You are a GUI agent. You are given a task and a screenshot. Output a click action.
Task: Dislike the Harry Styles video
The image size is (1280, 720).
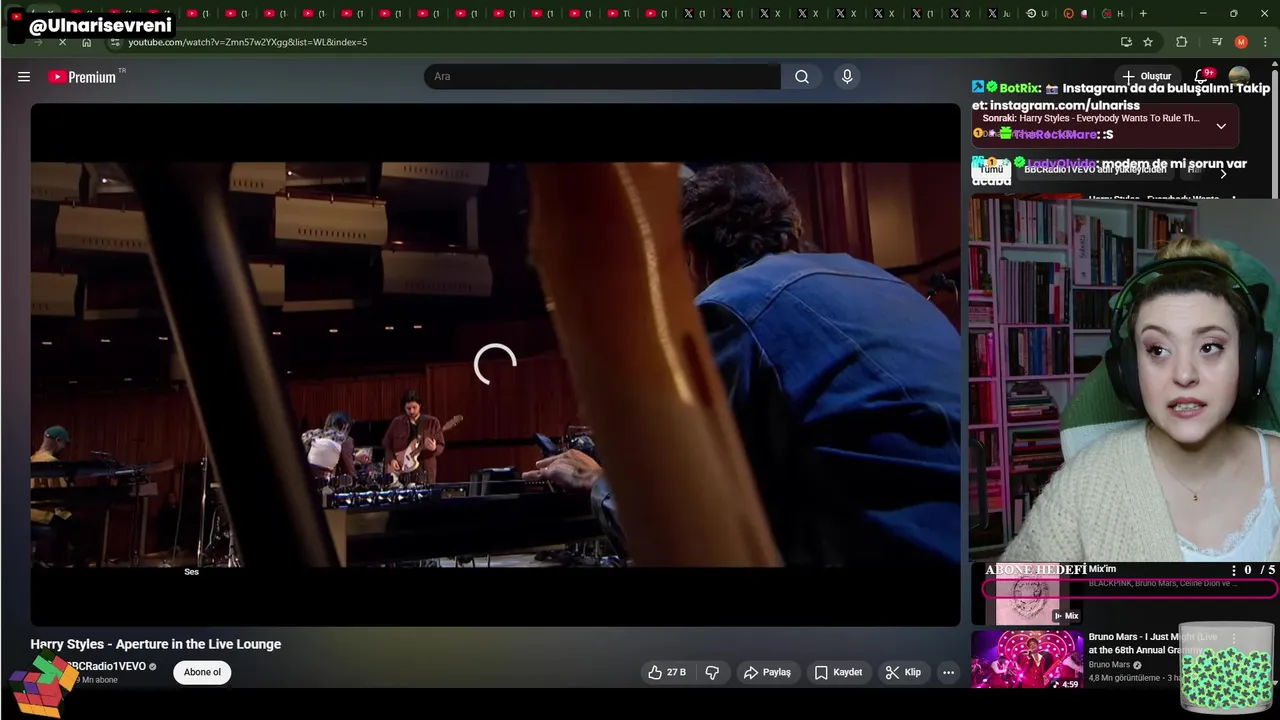(712, 672)
